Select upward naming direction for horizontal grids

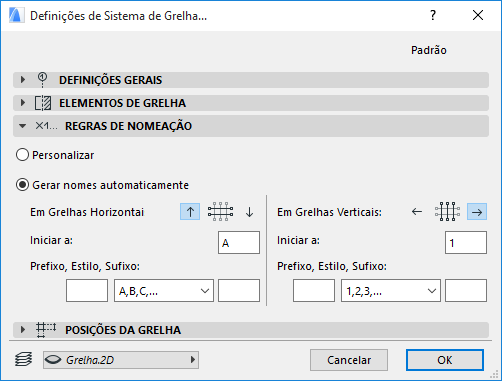coord(190,212)
